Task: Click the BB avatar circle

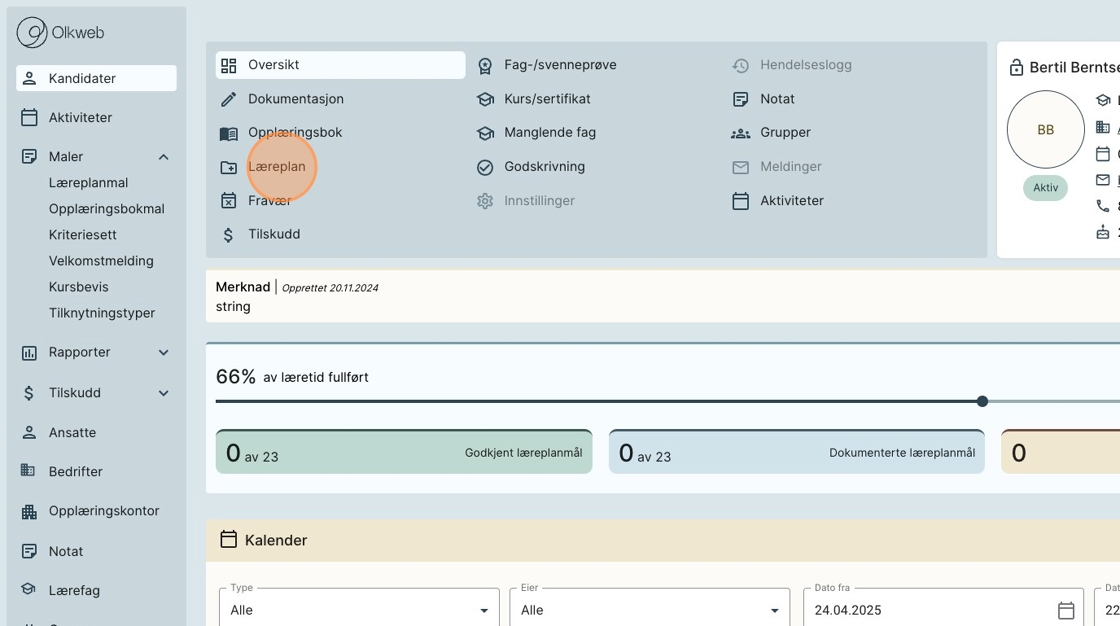Action: [x=1046, y=129]
